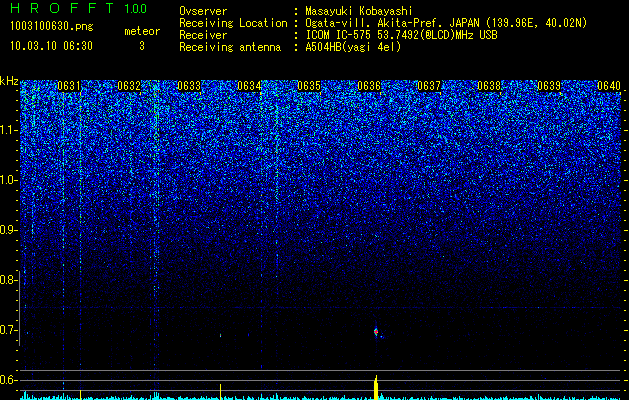Click the kHz axis unit label

coord(9,81)
